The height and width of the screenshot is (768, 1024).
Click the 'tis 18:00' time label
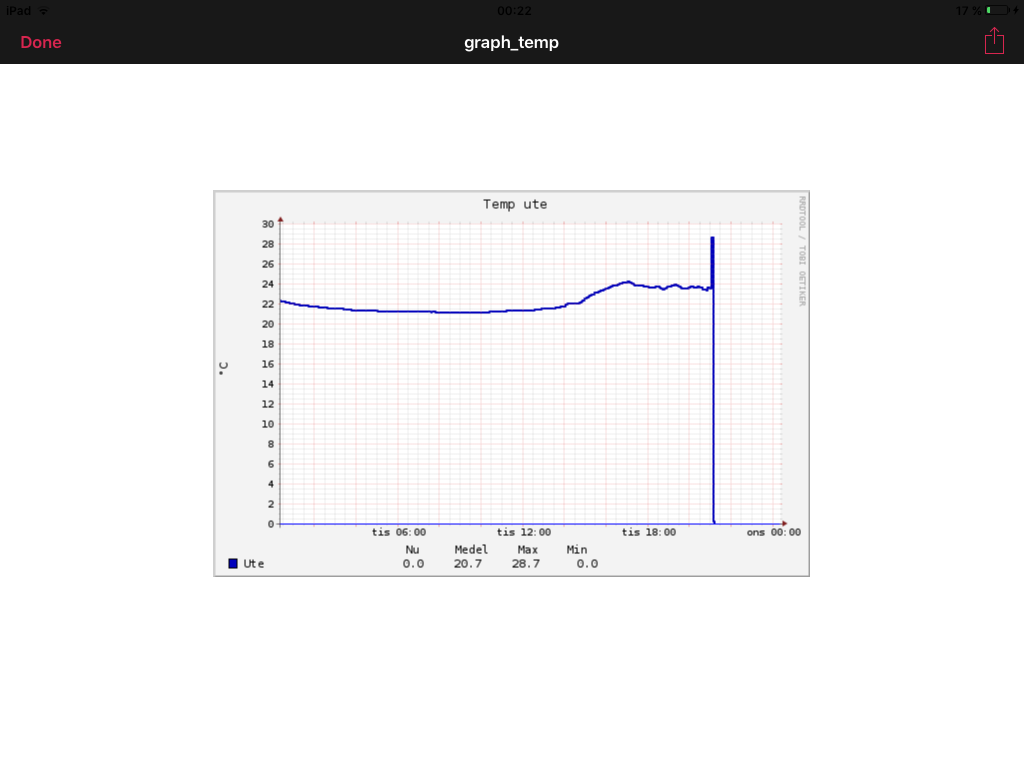point(648,532)
